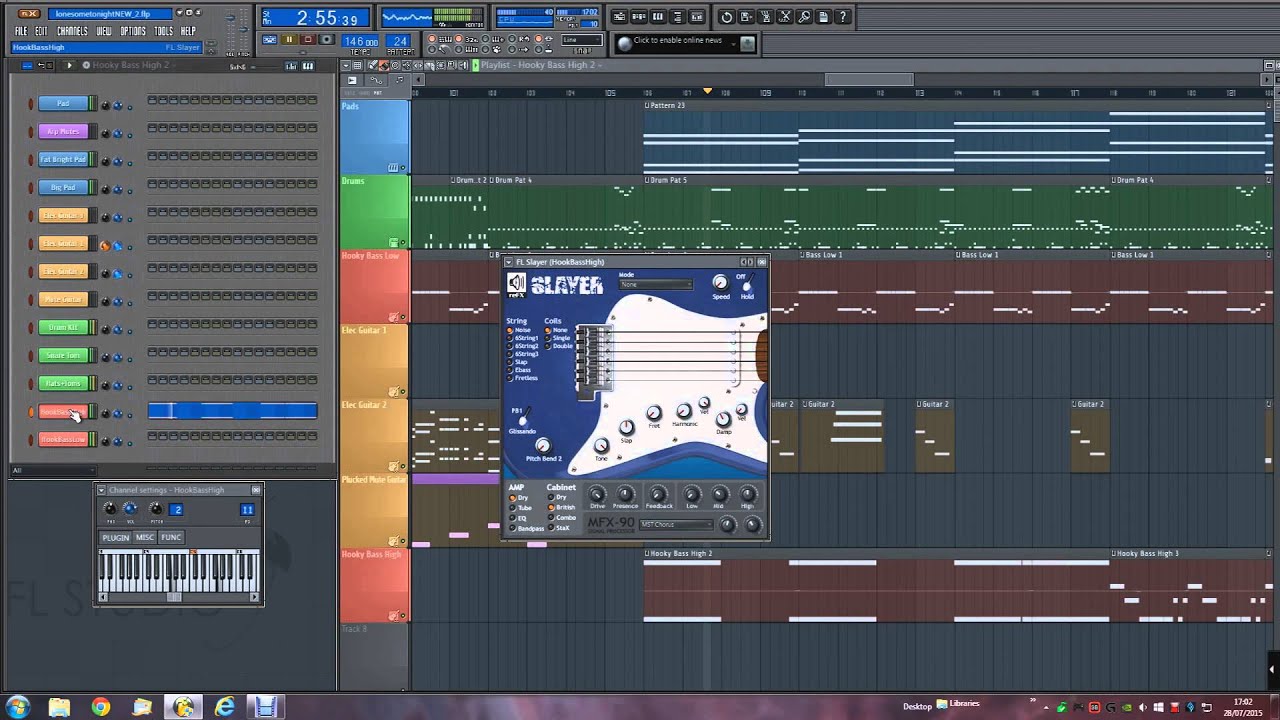Click the pattern number display showing 24
The height and width of the screenshot is (720, 1280).
[x=400, y=42]
